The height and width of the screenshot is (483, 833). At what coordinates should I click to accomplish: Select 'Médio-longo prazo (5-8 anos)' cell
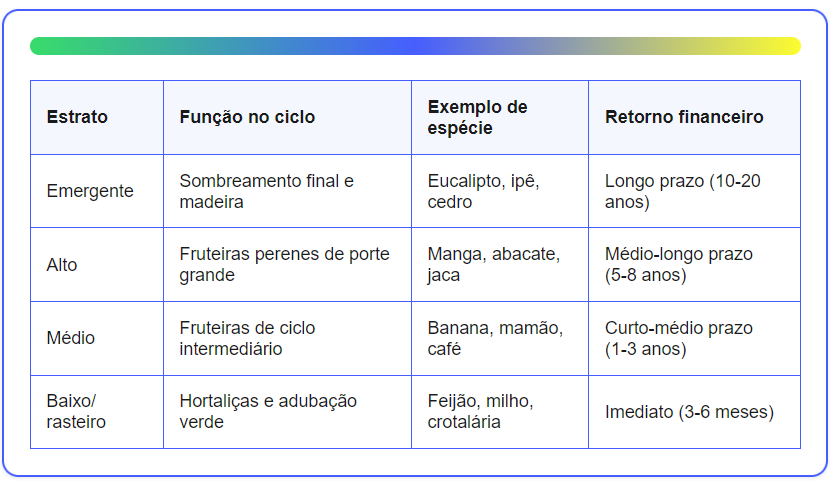click(x=694, y=265)
